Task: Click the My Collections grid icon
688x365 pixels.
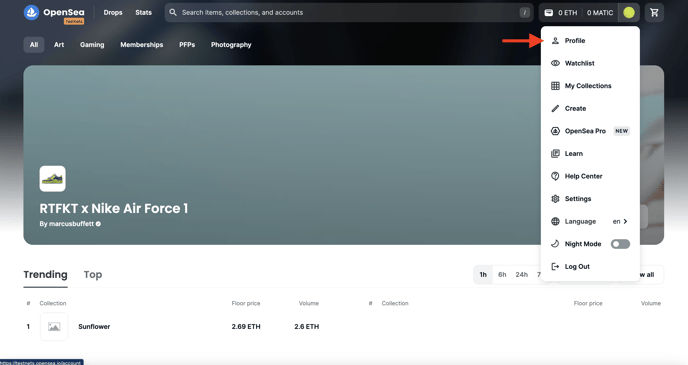Action: (555, 86)
